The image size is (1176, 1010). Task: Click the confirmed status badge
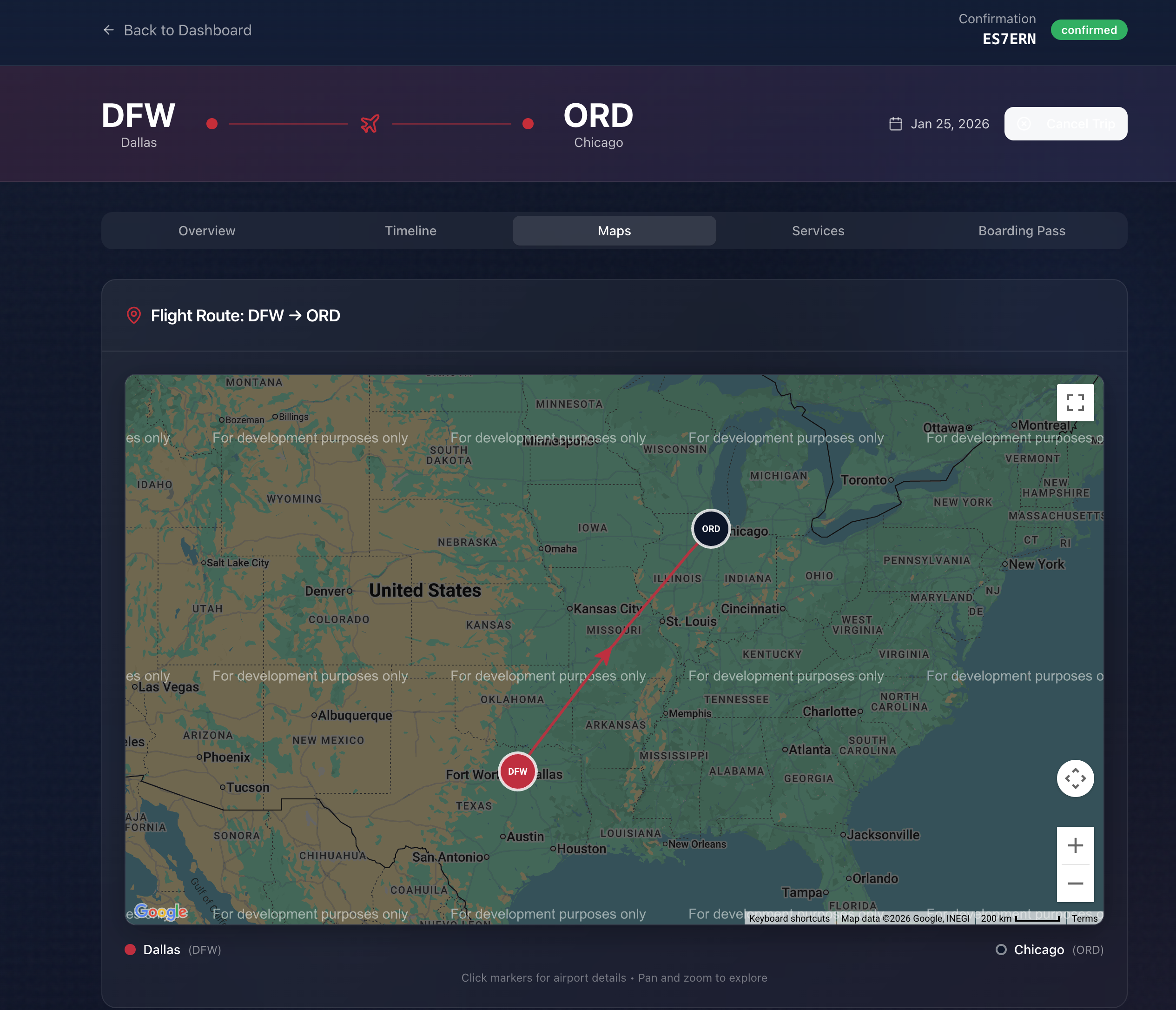click(1089, 30)
